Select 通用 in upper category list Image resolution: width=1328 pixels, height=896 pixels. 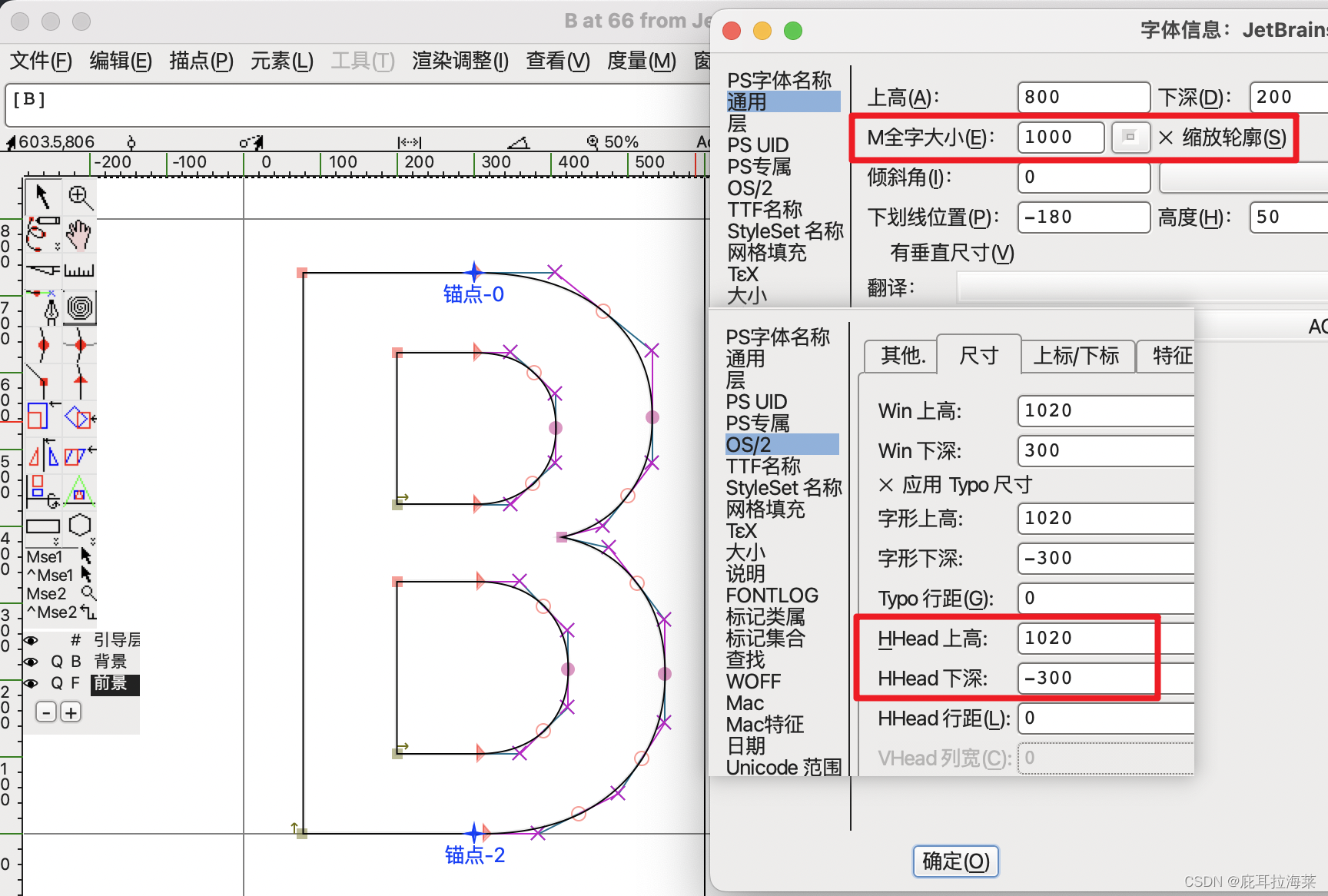(782, 102)
